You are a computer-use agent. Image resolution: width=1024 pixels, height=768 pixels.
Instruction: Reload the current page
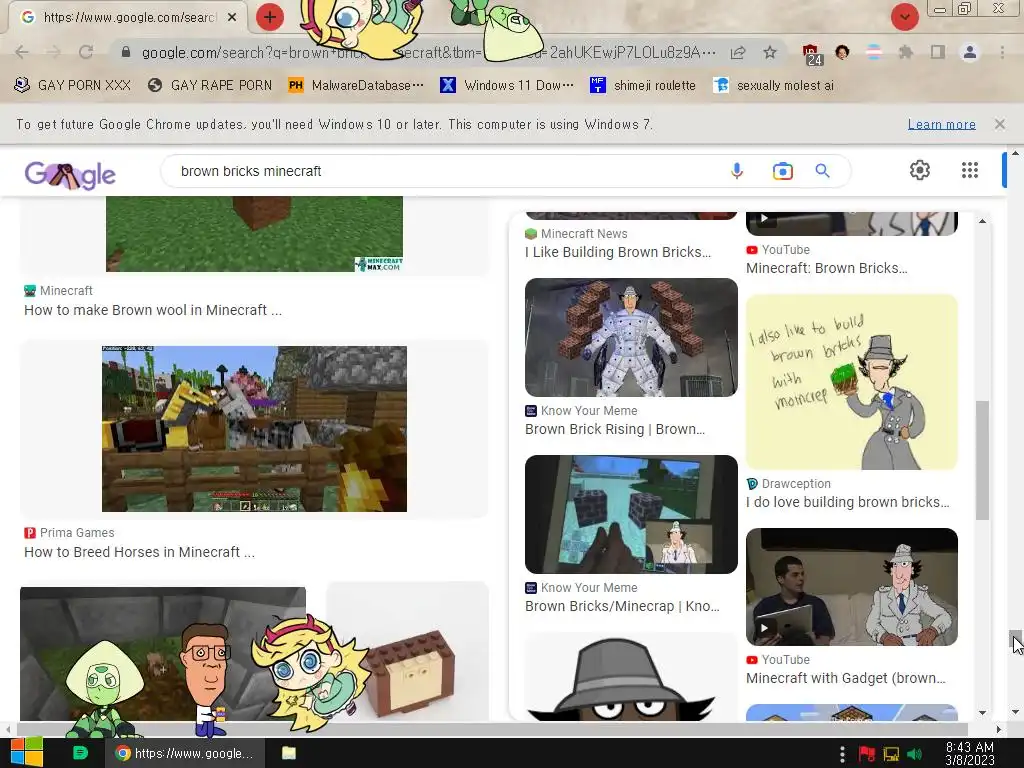pos(86,52)
